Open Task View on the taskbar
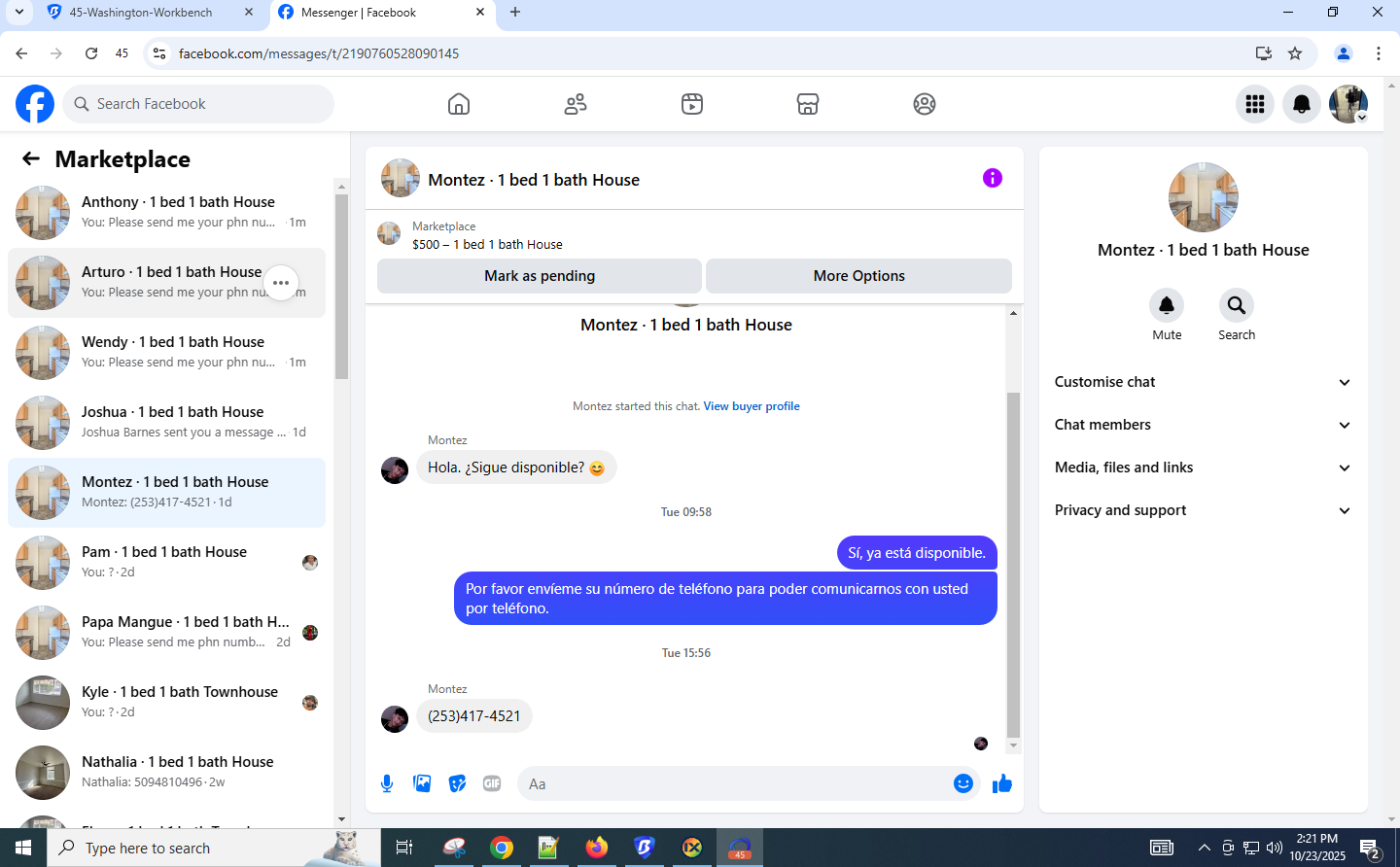Screen dimensions: 1400x867 point(404,848)
